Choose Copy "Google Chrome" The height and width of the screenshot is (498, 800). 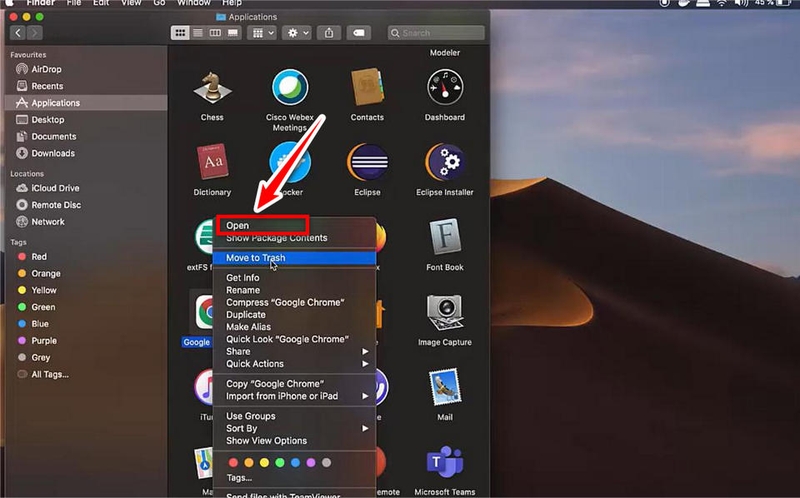click(294, 384)
